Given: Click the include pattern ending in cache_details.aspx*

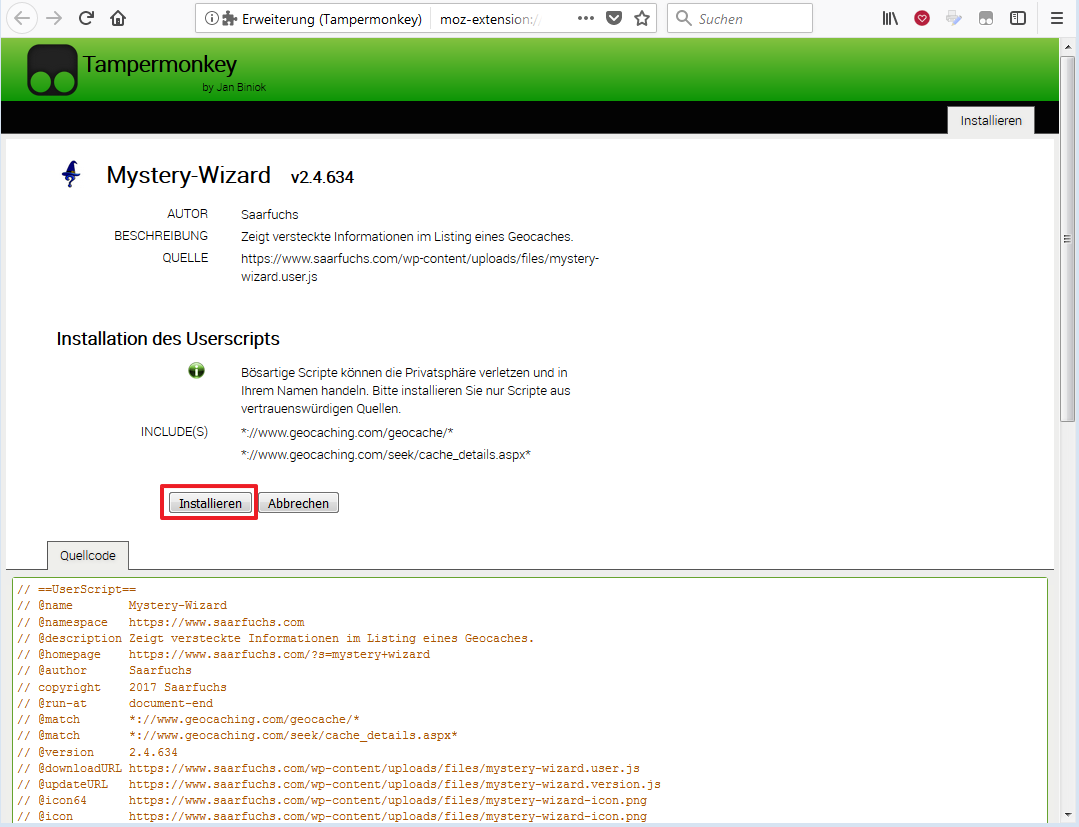Looking at the screenshot, I should coord(385,455).
